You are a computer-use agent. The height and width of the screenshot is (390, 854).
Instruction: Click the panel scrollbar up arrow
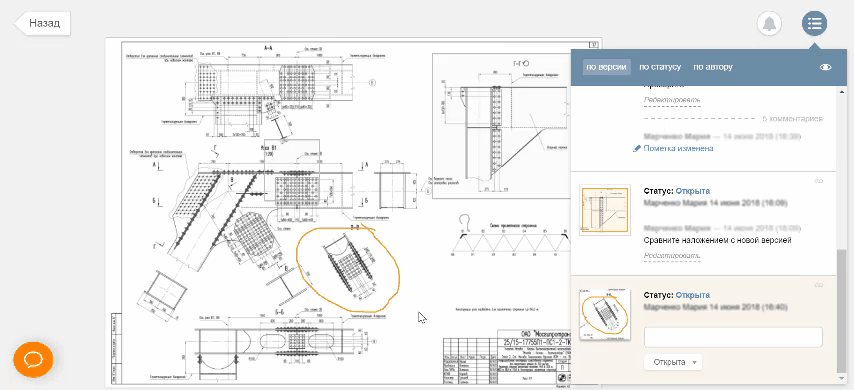point(841,93)
